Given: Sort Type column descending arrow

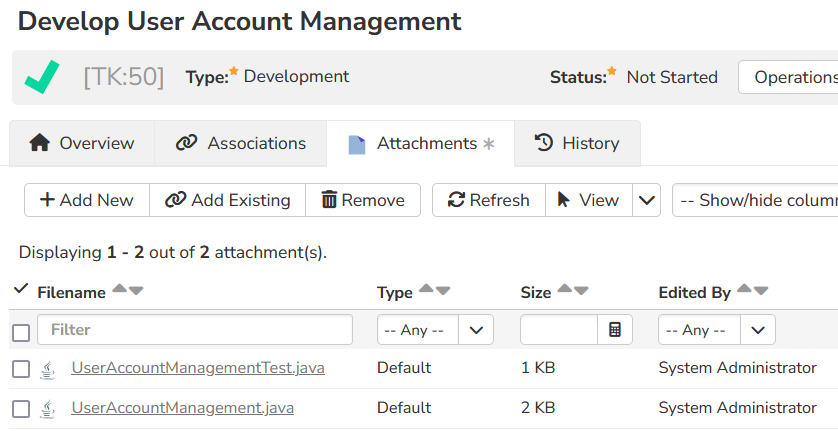Looking at the screenshot, I should tap(443, 290).
